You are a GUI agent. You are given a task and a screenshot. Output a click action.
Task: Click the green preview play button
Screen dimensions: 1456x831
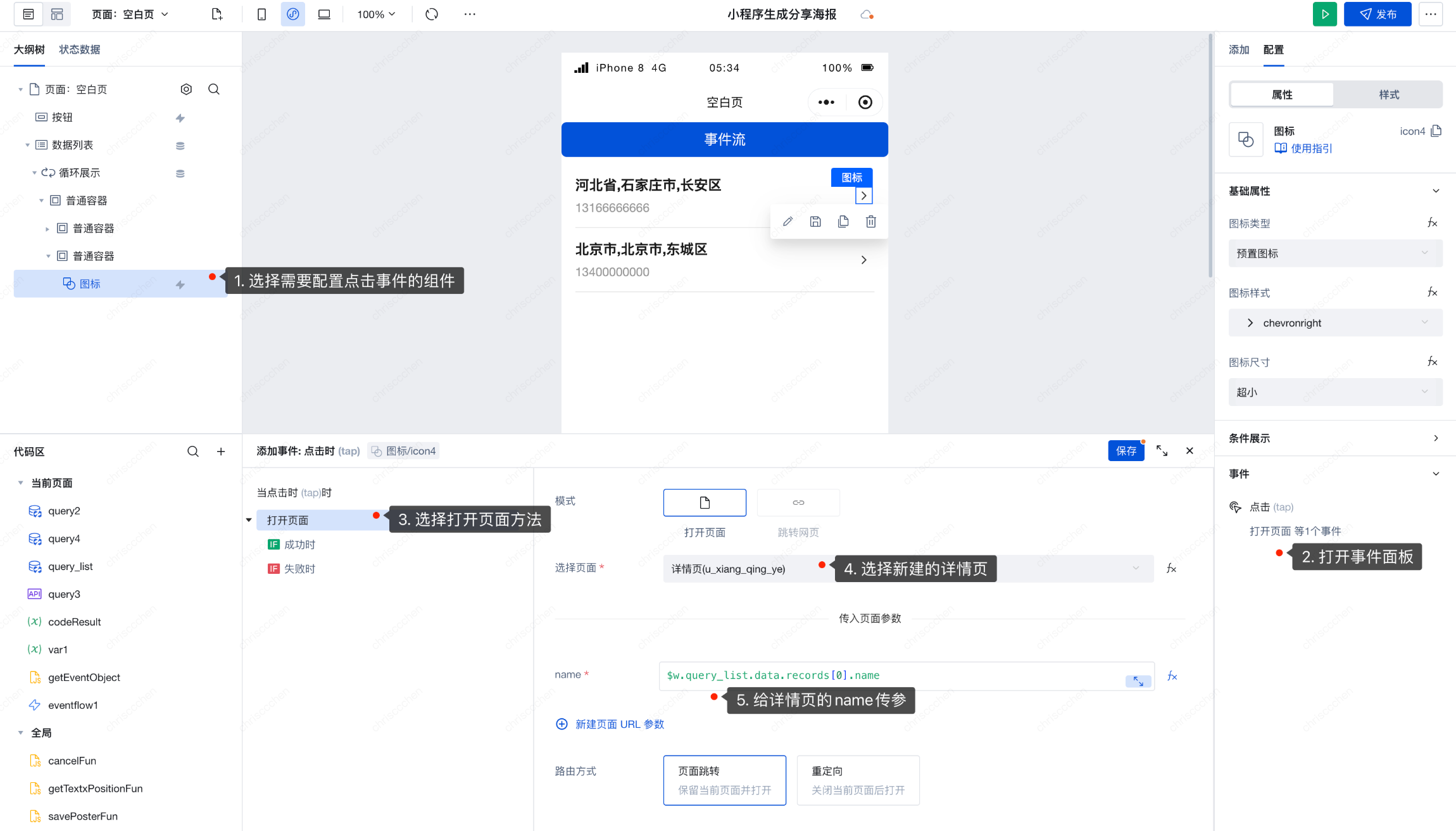click(1324, 14)
